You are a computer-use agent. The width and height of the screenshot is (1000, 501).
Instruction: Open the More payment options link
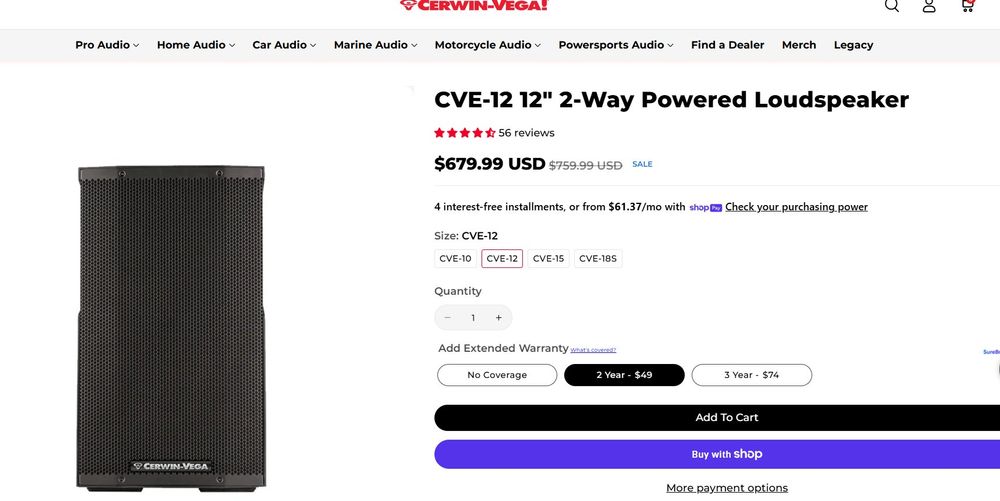tap(727, 488)
